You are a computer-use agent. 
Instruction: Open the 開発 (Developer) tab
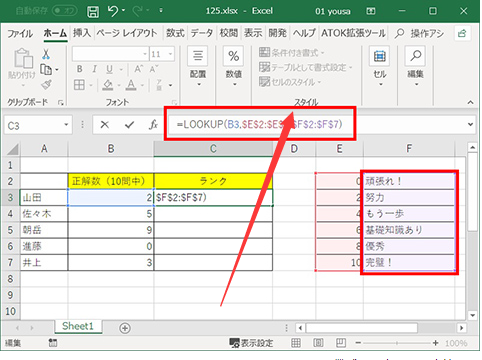click(x=277, y=33)
